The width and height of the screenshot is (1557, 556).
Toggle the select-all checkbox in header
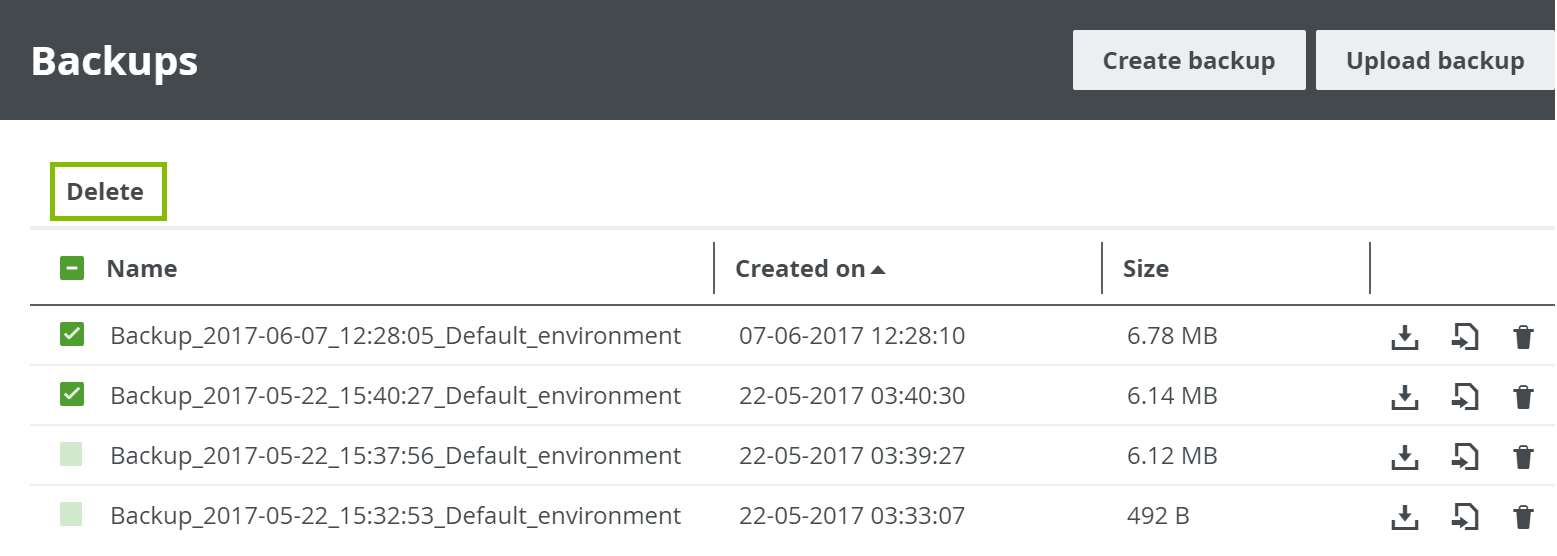(x=71, y=268)
